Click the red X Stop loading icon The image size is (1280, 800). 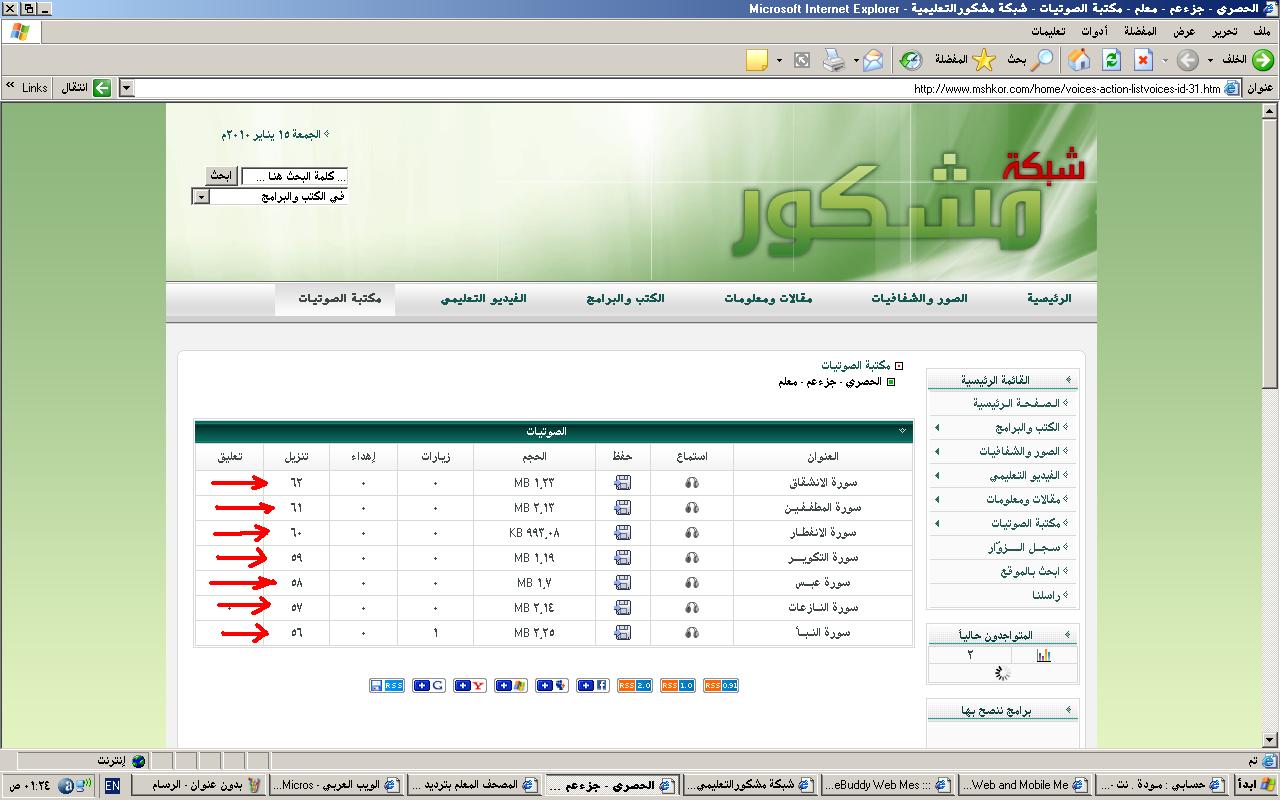click(x=1143, y=60)
